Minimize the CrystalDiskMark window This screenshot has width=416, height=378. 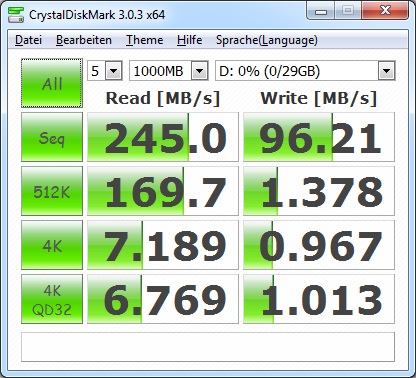pyautogui.click(x=320, y=11)
